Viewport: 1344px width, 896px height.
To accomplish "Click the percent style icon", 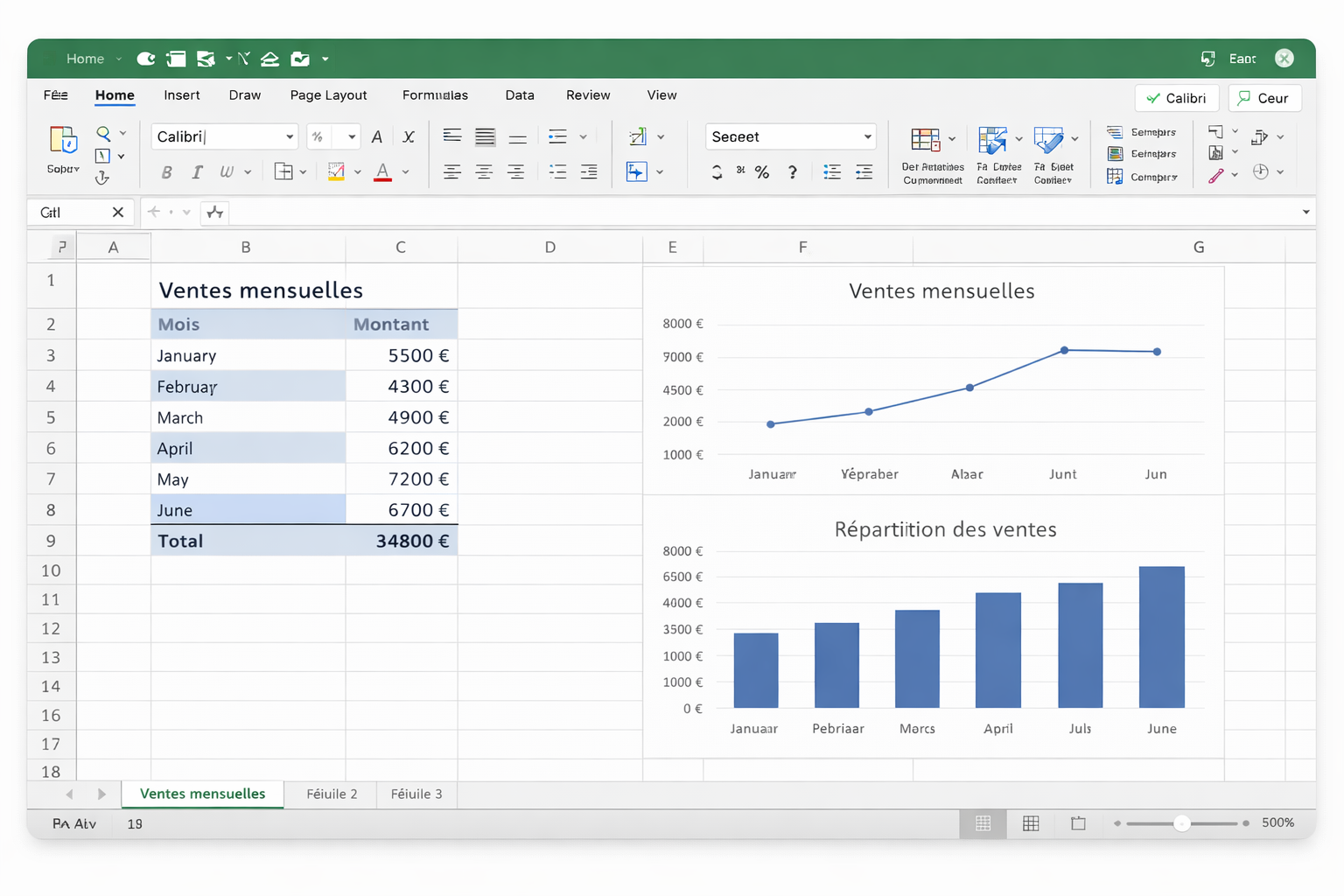I will (x=762, y=172).
